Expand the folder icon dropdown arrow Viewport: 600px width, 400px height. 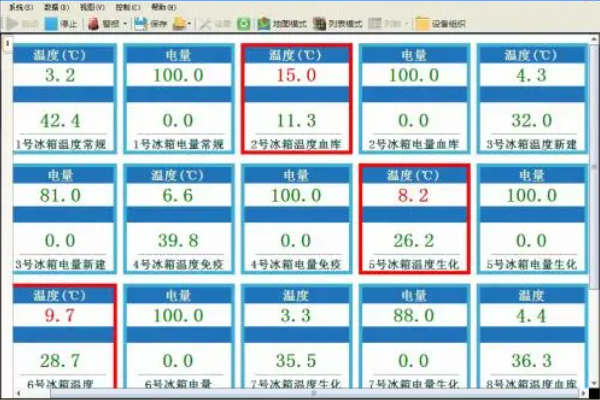pyautogui.click(x=190, y=22)
